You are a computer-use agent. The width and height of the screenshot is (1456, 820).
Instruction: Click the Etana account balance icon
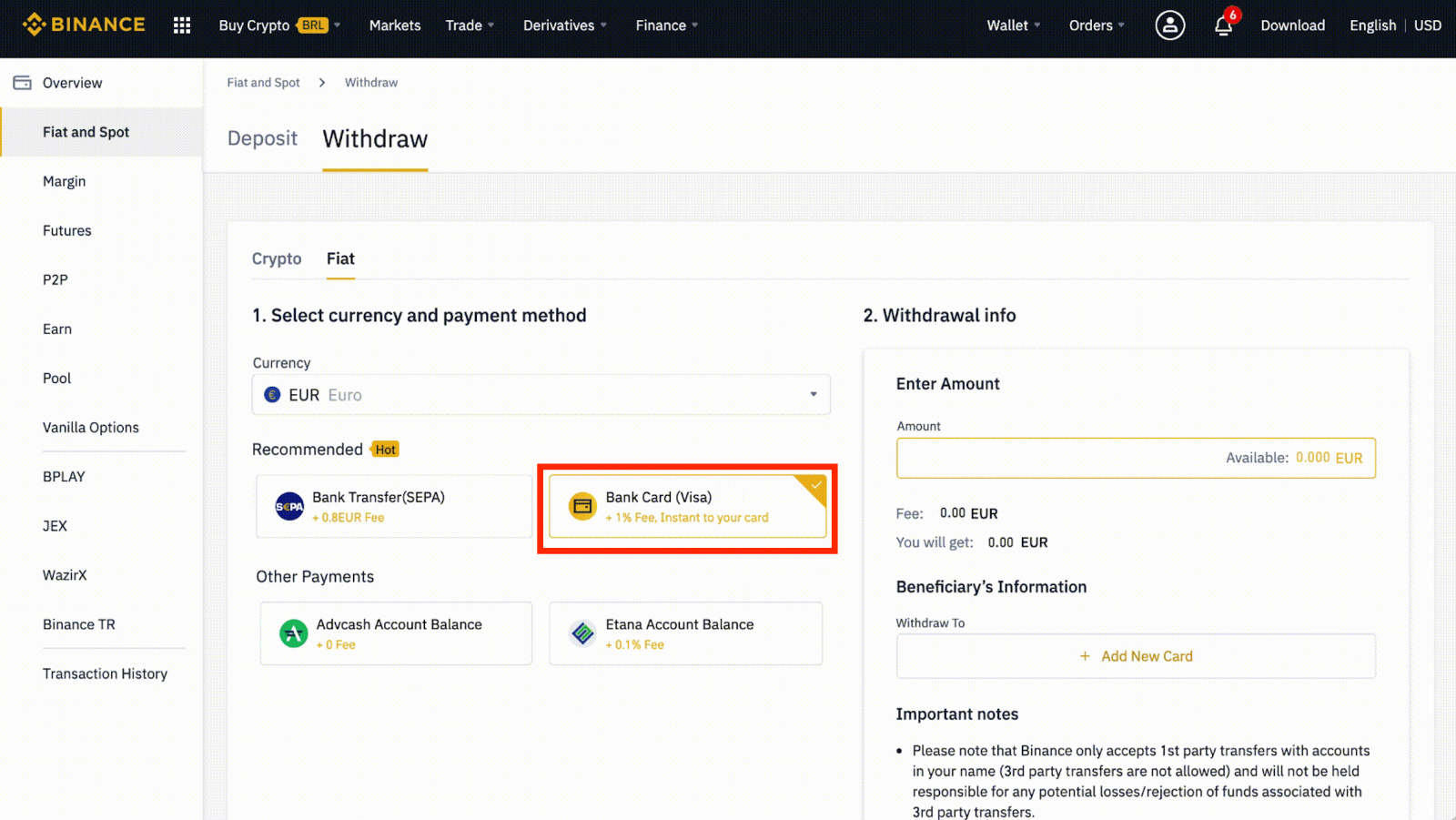(581, 633)
